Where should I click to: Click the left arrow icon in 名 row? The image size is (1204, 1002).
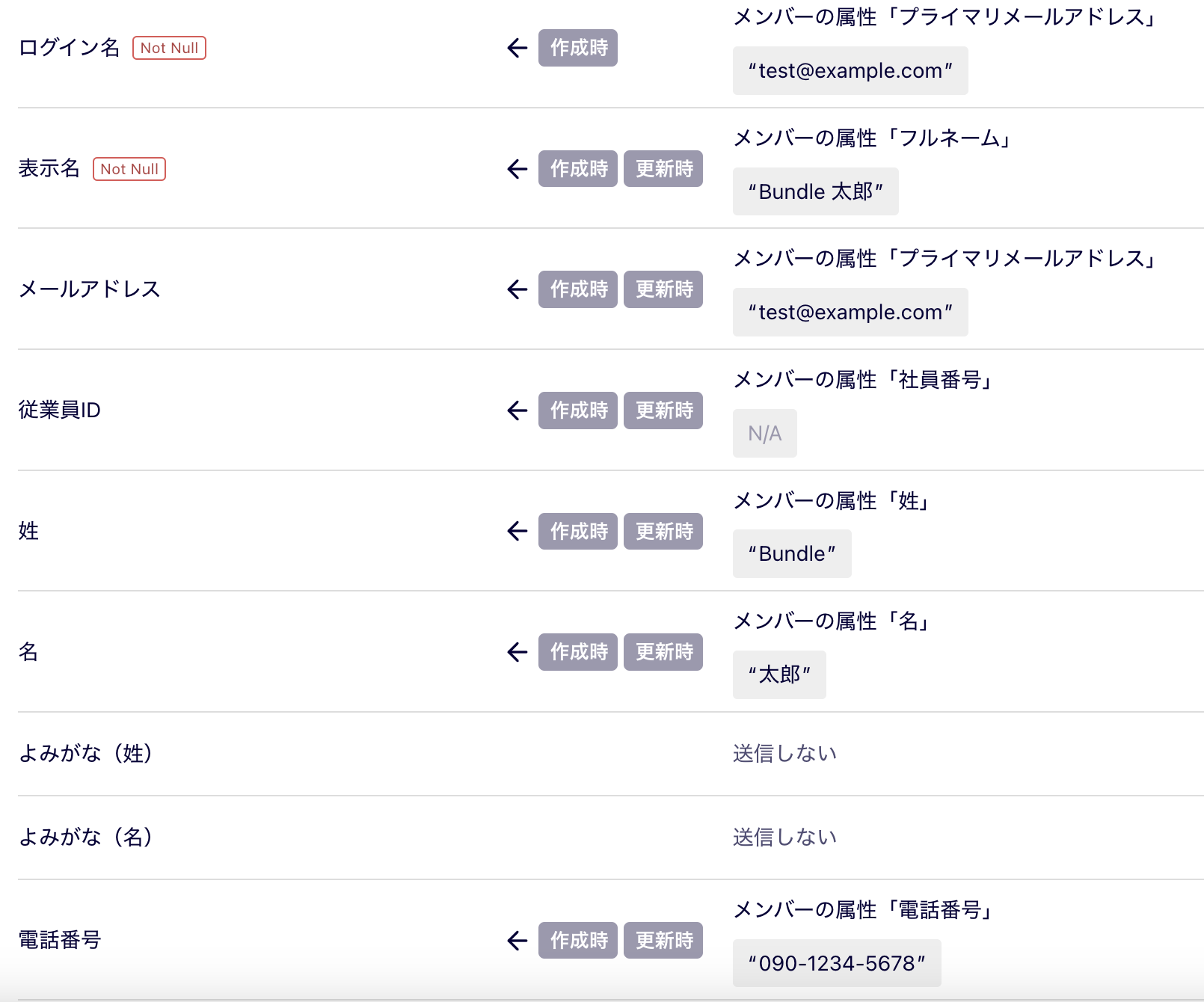click(x=517, y=652)
